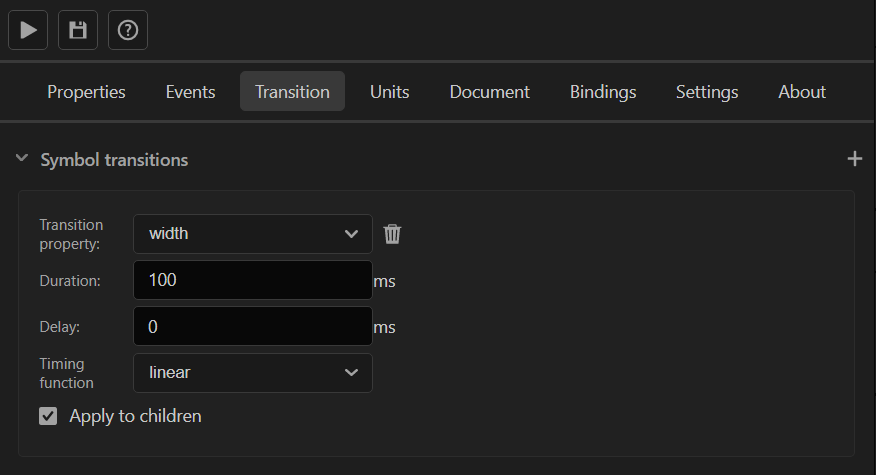Collapse the Symbol transitions section
This screenshot has height=475, width=876.
click(22, 159)
